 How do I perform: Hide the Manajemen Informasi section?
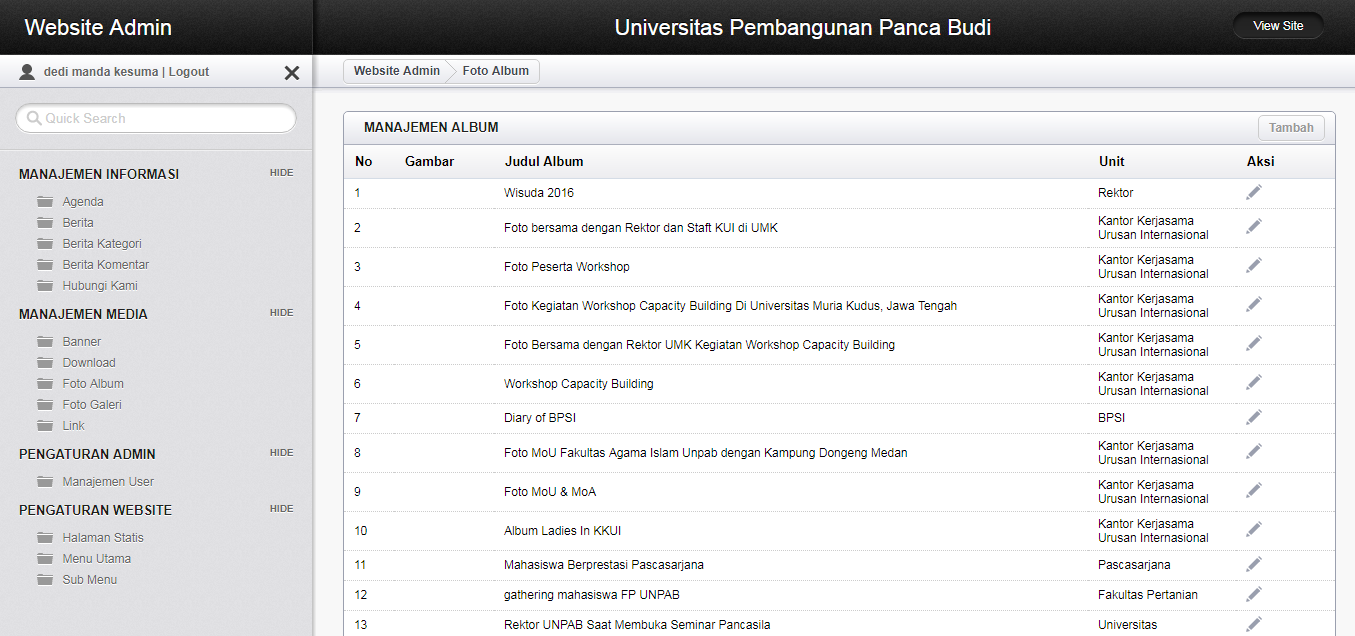point(281,173)
